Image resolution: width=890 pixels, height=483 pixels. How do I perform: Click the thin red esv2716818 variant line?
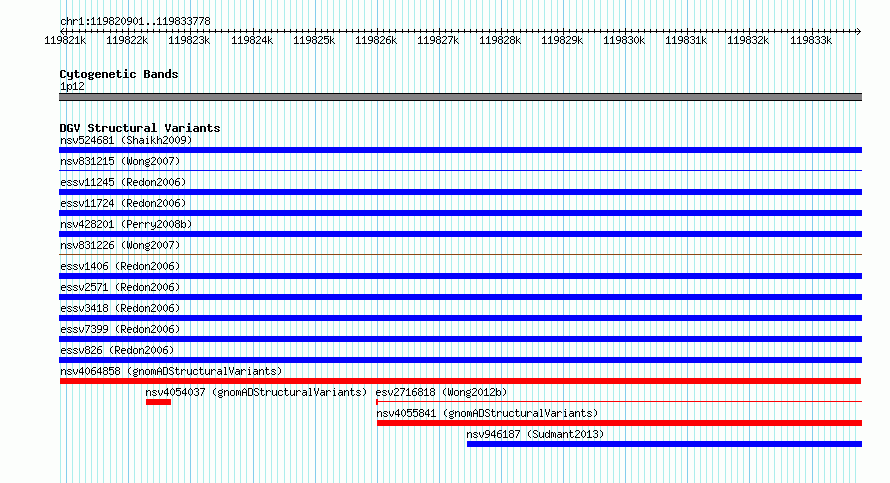[x=619, y=402]
